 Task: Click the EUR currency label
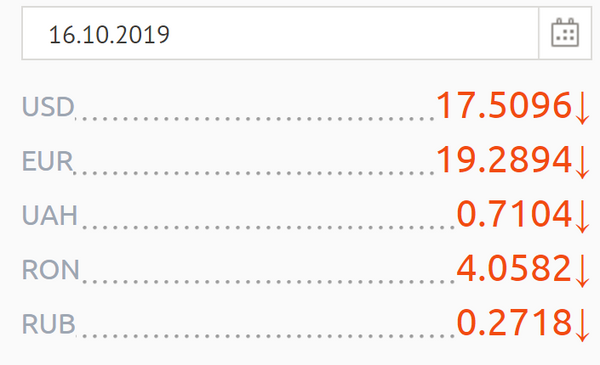click(47, 161)
